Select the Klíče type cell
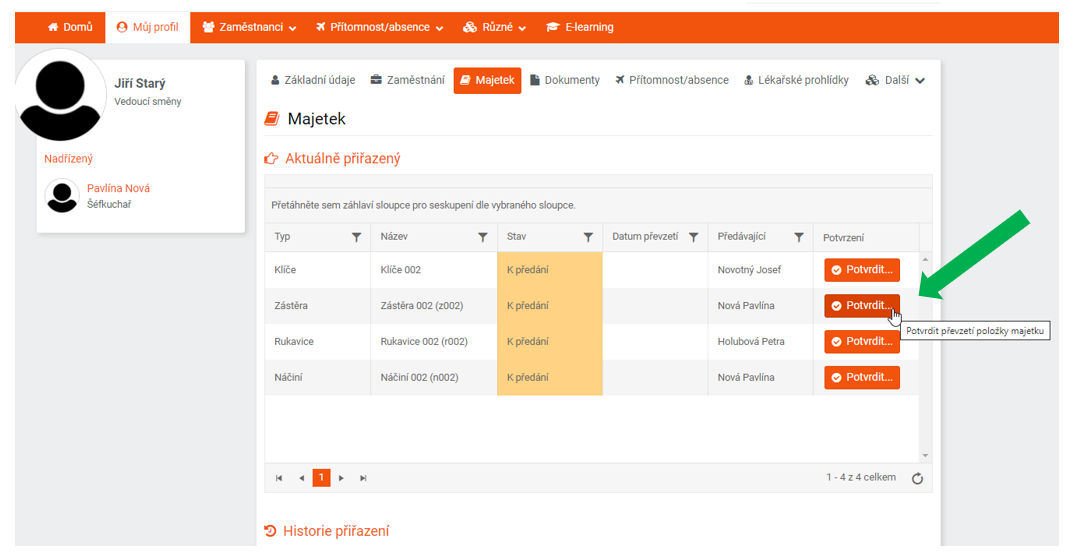The height and width of the screenshot is (557, 1078). pyautogui.click(x=317, y=270)
